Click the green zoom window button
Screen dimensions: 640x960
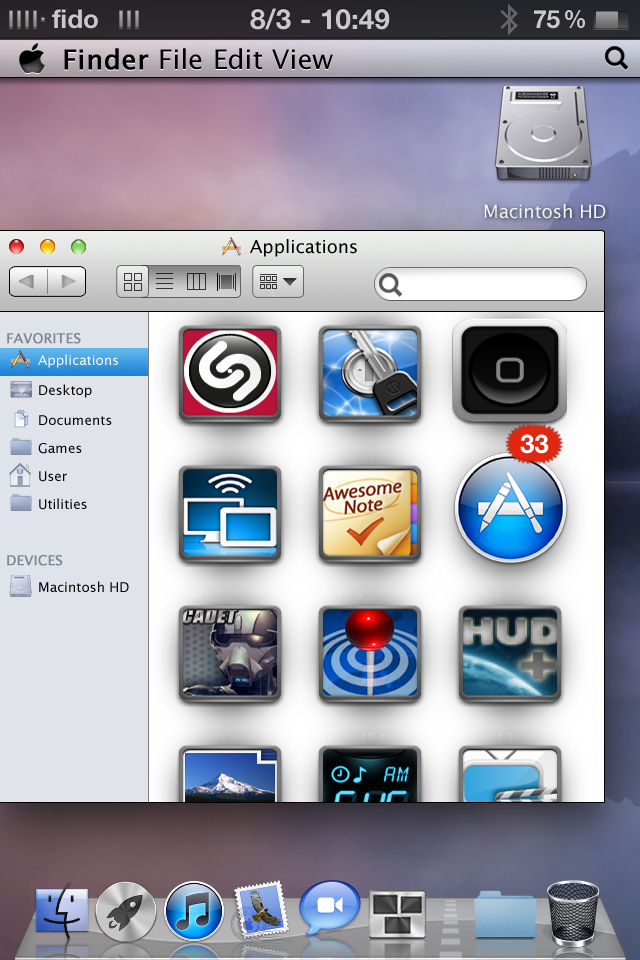(x=78, y=247)
